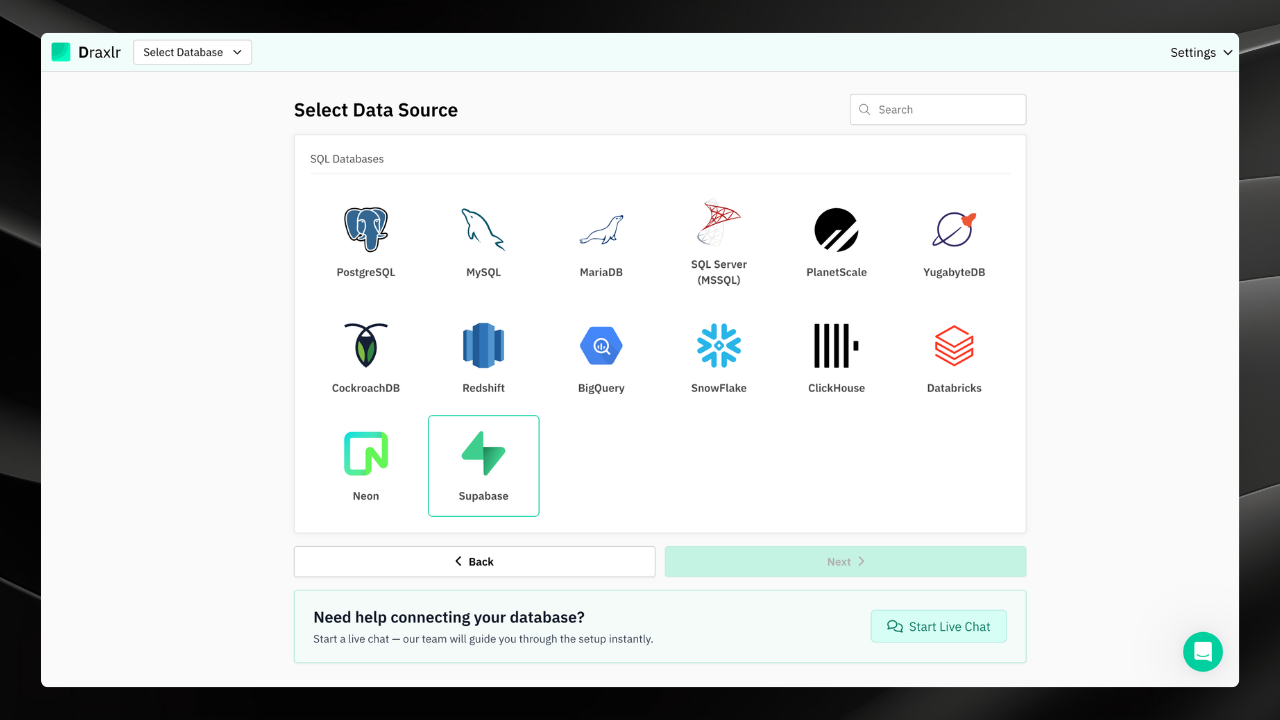Select the SnowFlake icon

click(x=719, y=346)
